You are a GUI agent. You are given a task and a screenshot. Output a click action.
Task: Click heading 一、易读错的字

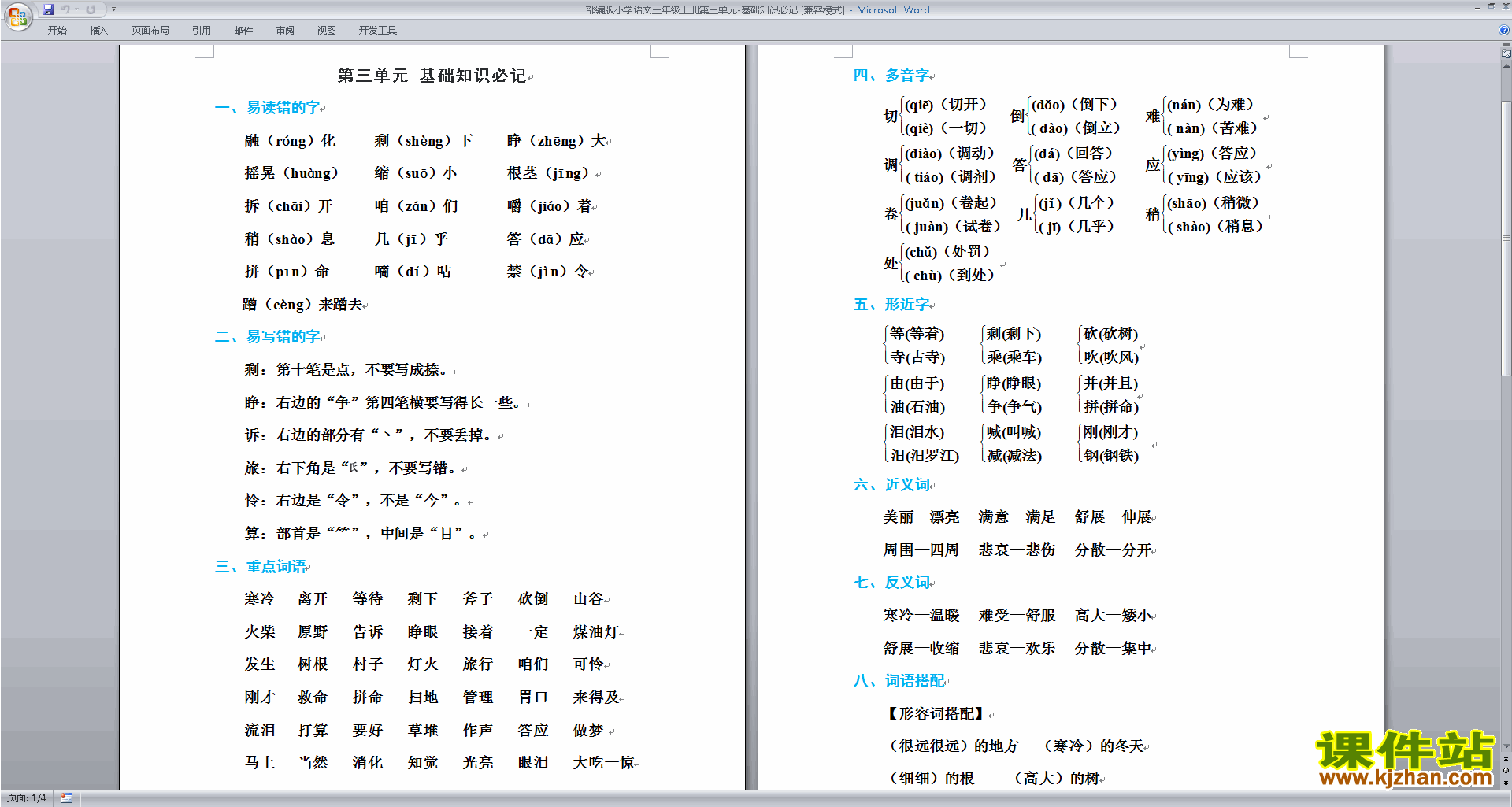pyautogui.click(x=269, y=108)
